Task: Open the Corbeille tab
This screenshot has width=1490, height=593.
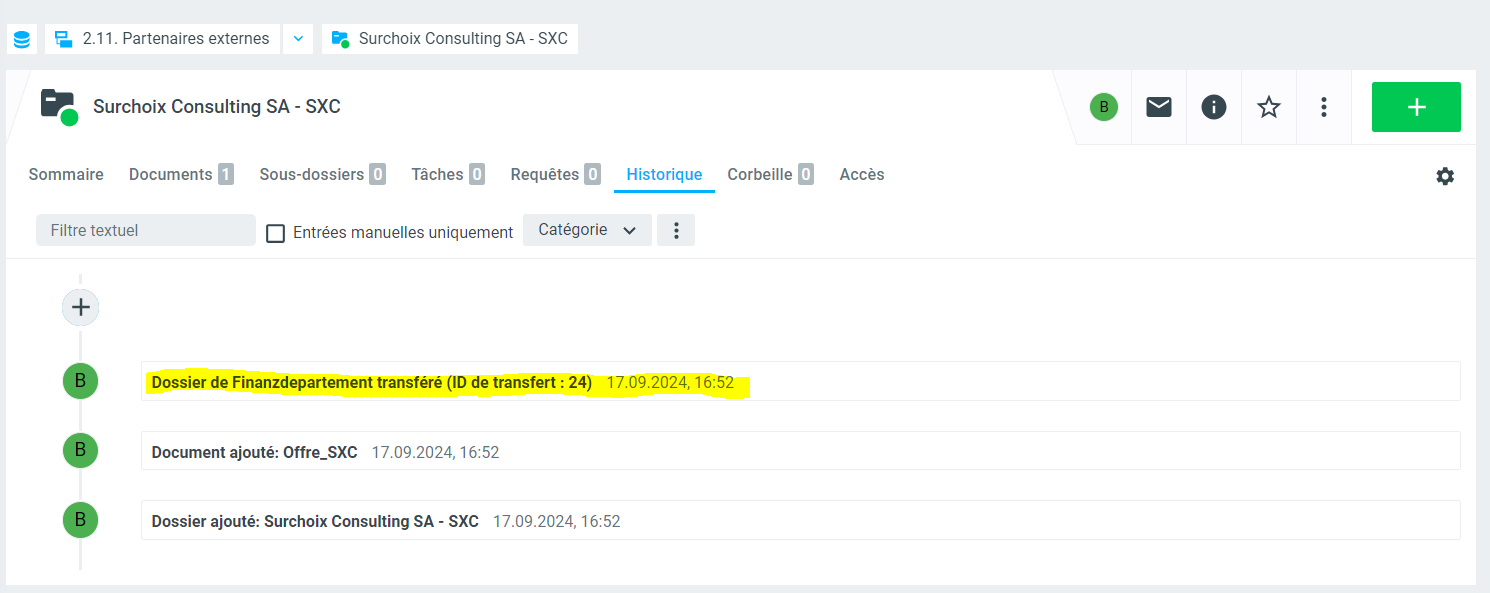Action: pyautogui.click(x=769, y=174)
